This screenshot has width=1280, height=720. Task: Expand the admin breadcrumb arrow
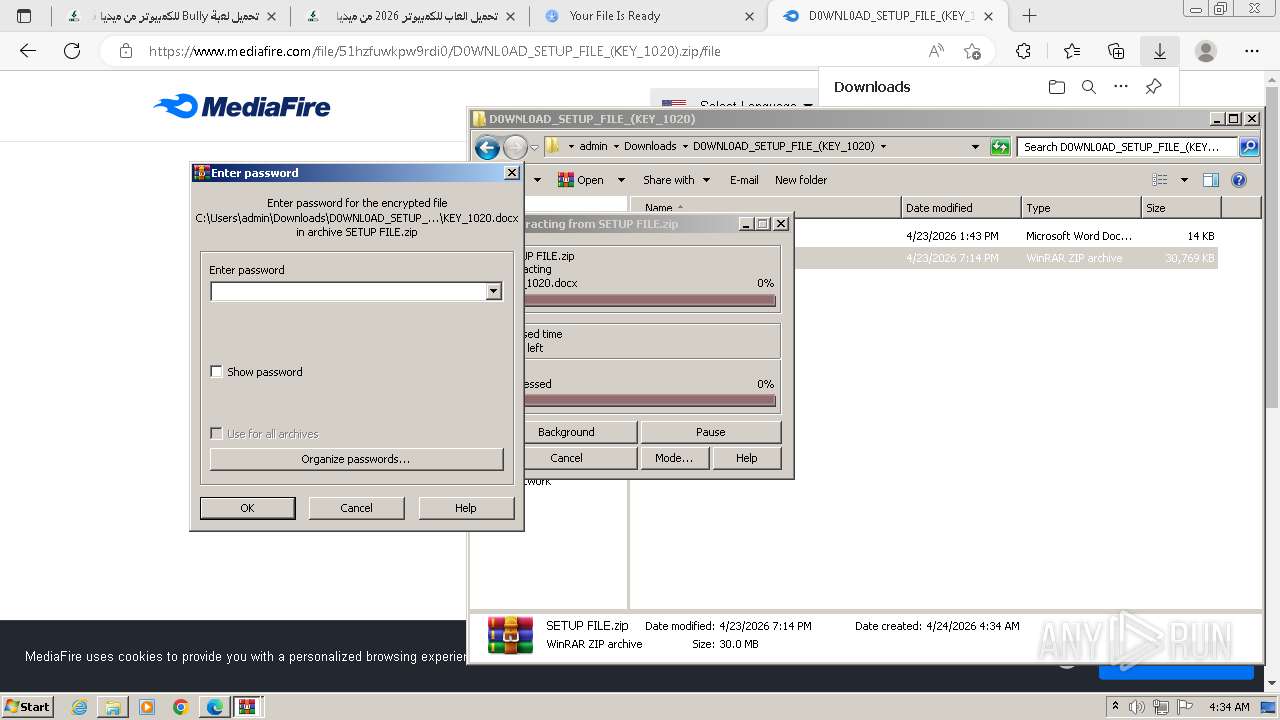[x=616, y=146]
